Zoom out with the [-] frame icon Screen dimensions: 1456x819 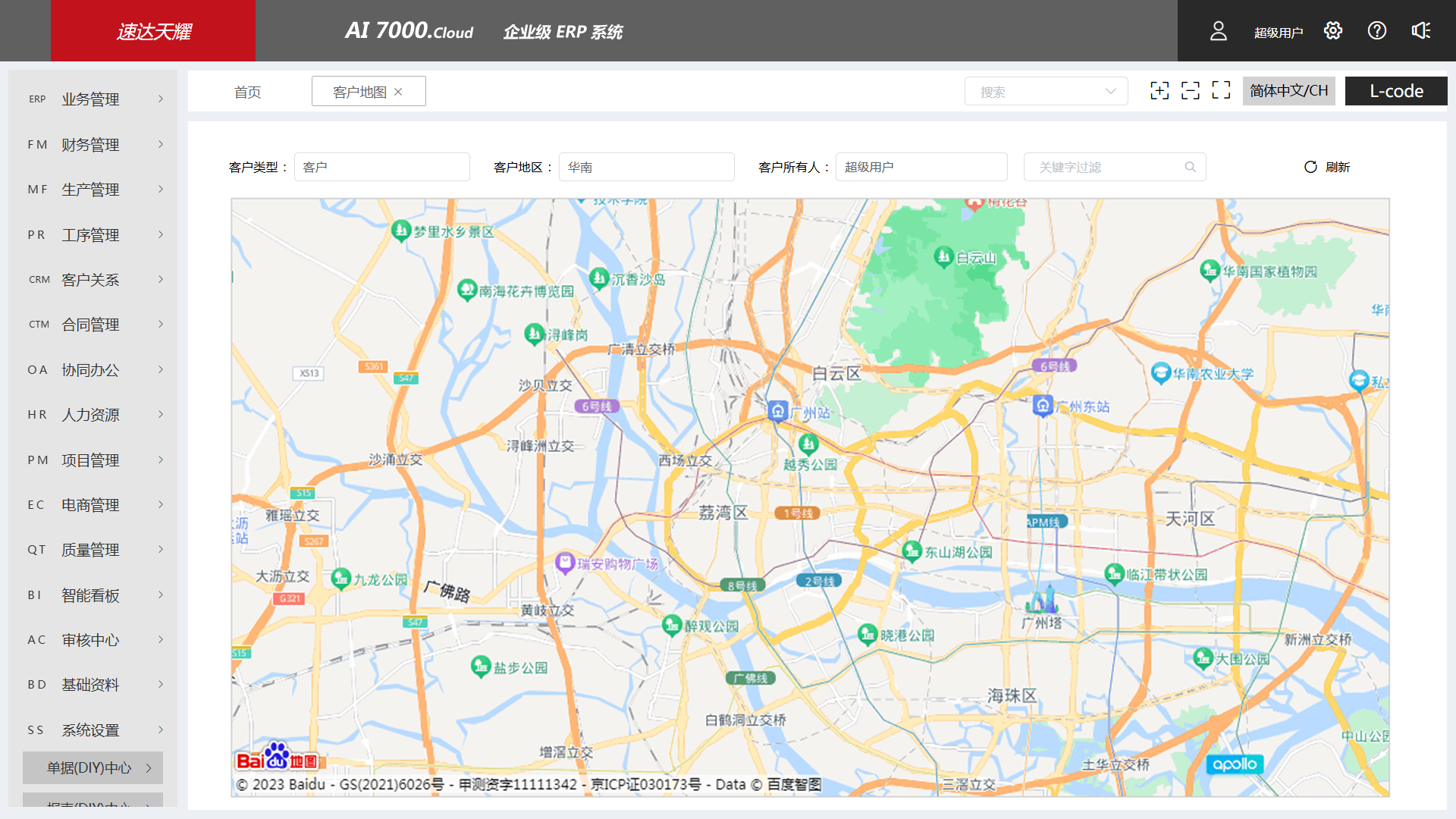point(1191,90)
